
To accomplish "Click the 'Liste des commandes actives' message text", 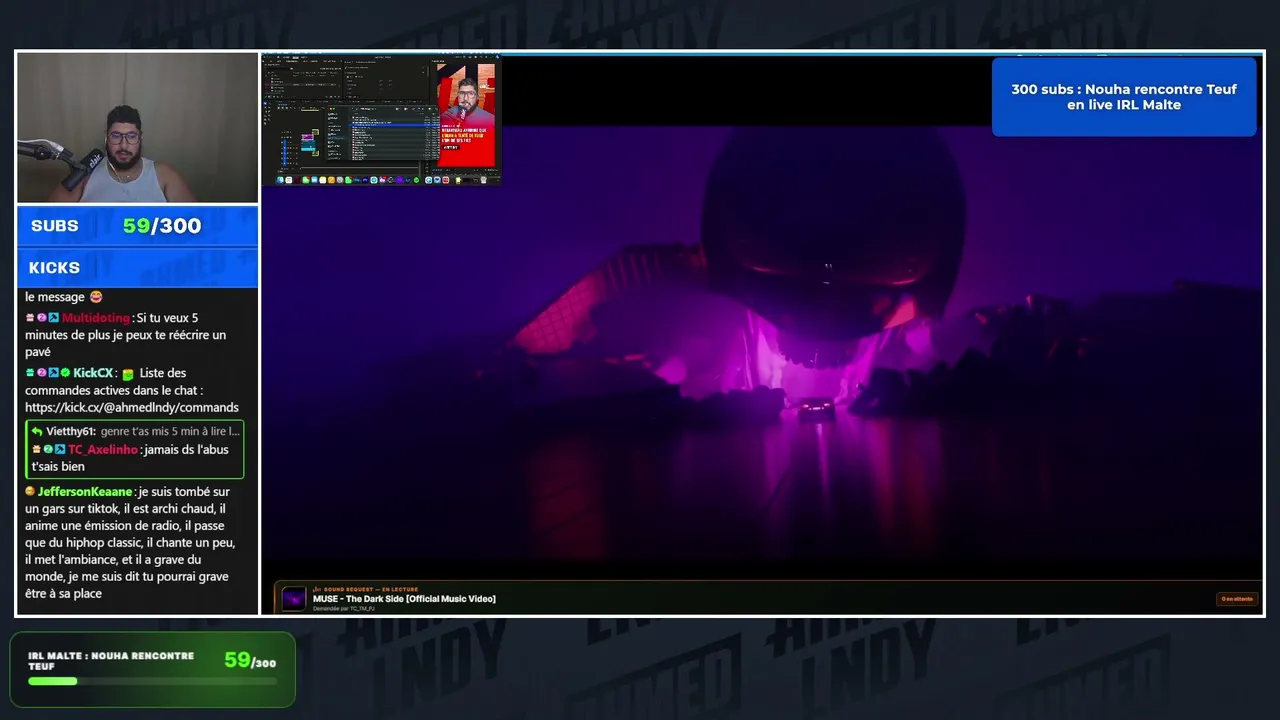I will coord(114,382).
